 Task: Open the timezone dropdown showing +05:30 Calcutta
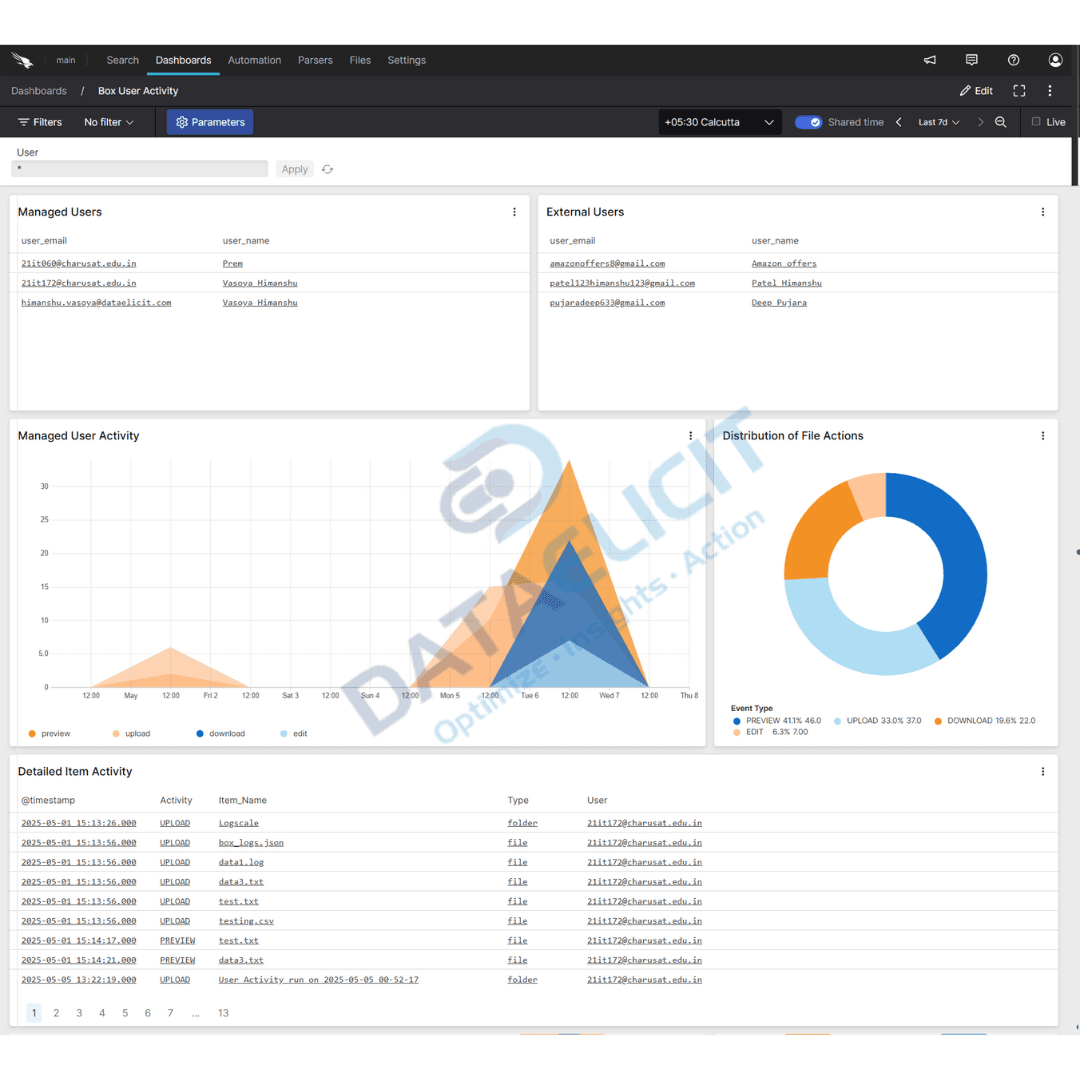click(x=719, y=122)
